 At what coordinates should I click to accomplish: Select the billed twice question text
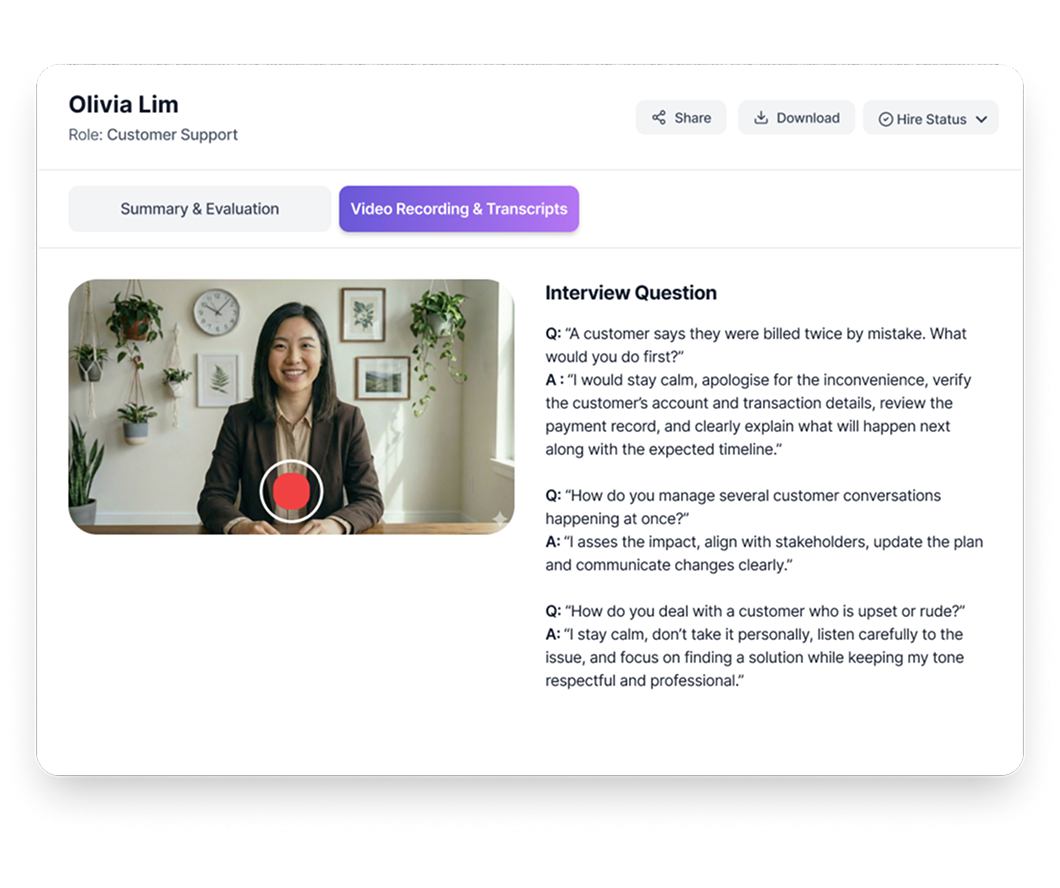756,345
